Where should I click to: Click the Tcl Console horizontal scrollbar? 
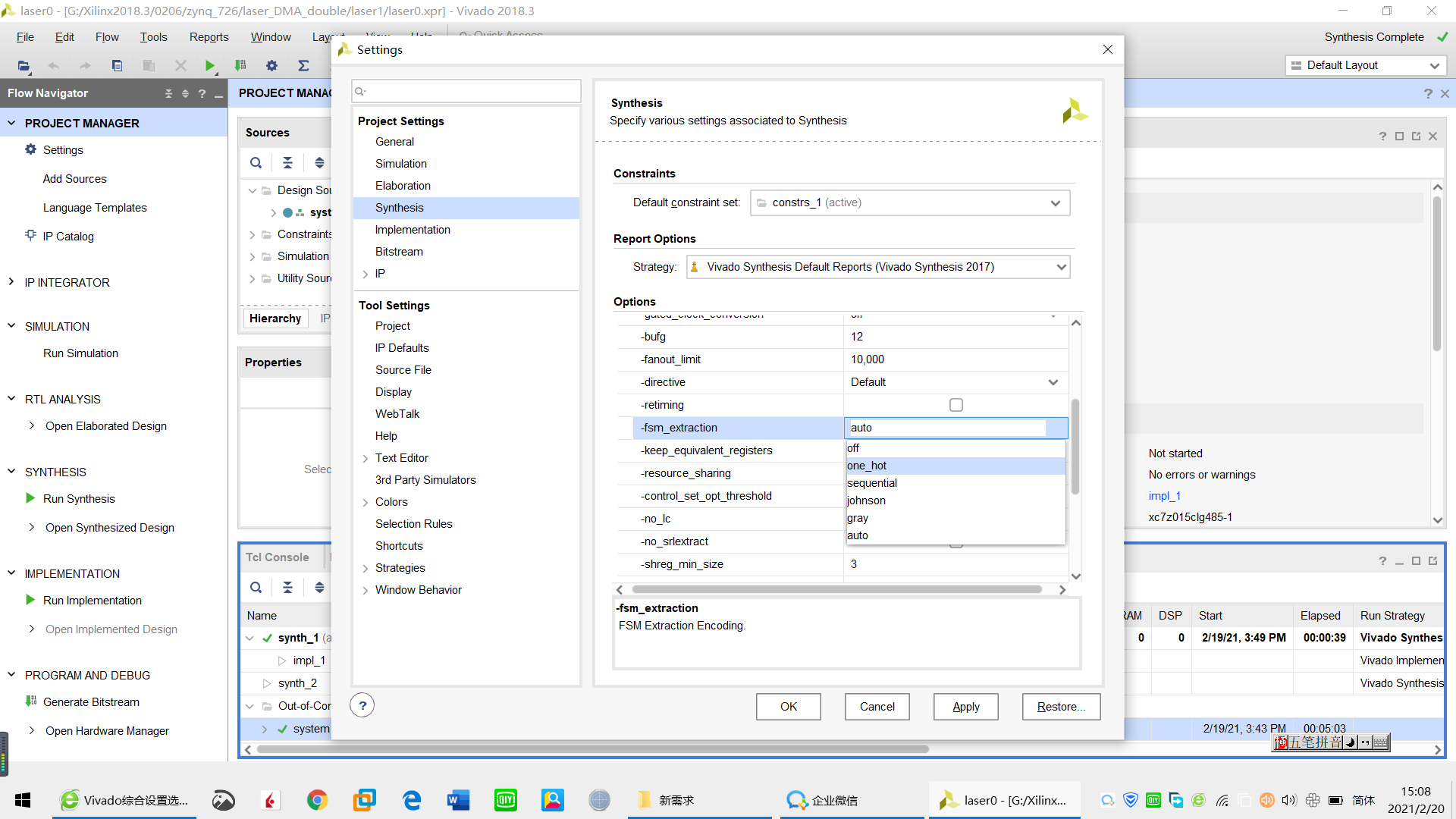coord(591,749)
